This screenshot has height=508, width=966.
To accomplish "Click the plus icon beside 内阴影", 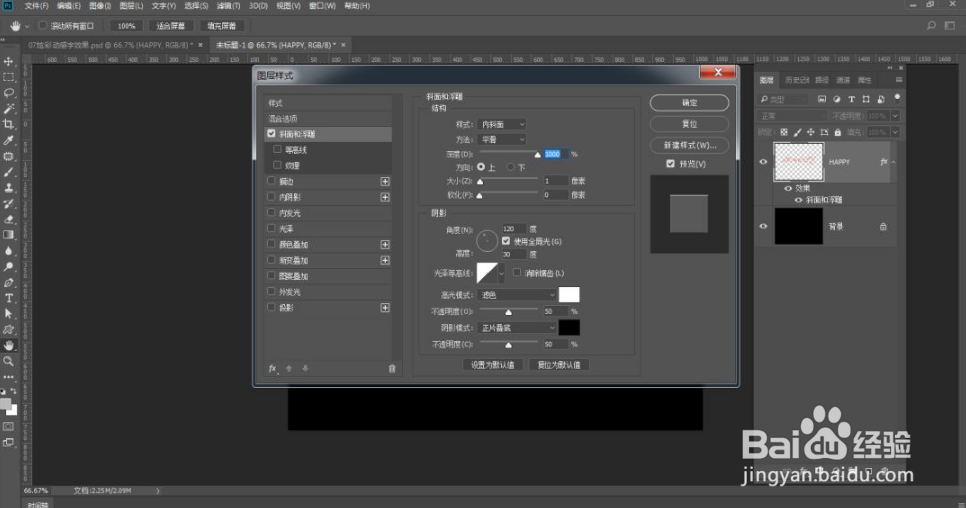I will pyautogui.click(x=385, y=197).
